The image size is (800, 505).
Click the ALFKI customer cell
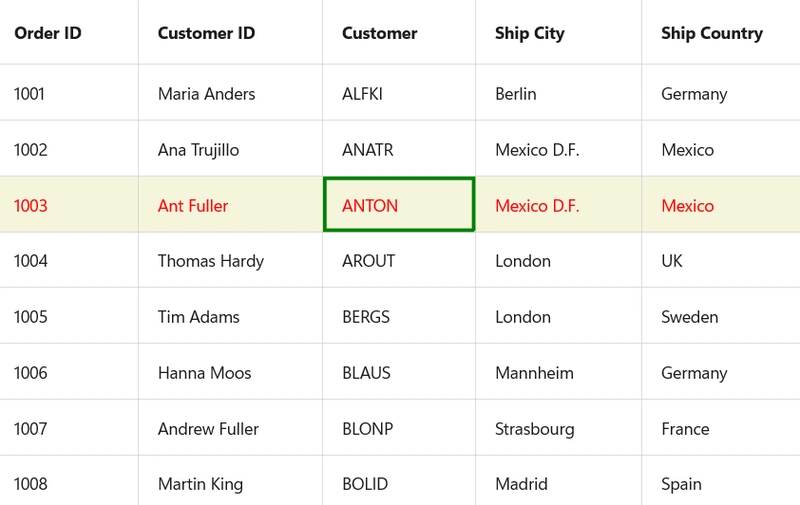coord(399,93)
